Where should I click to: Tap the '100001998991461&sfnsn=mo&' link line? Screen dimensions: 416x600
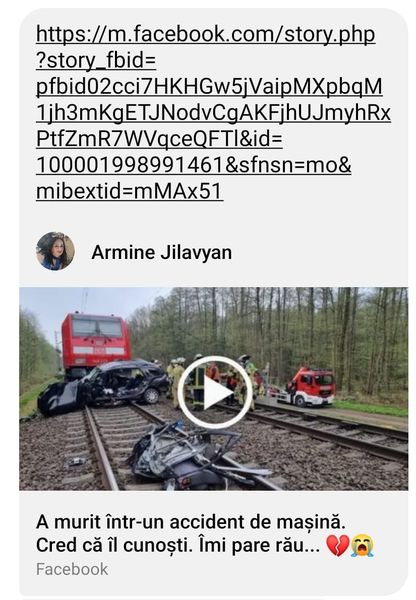tap(194, 165)
